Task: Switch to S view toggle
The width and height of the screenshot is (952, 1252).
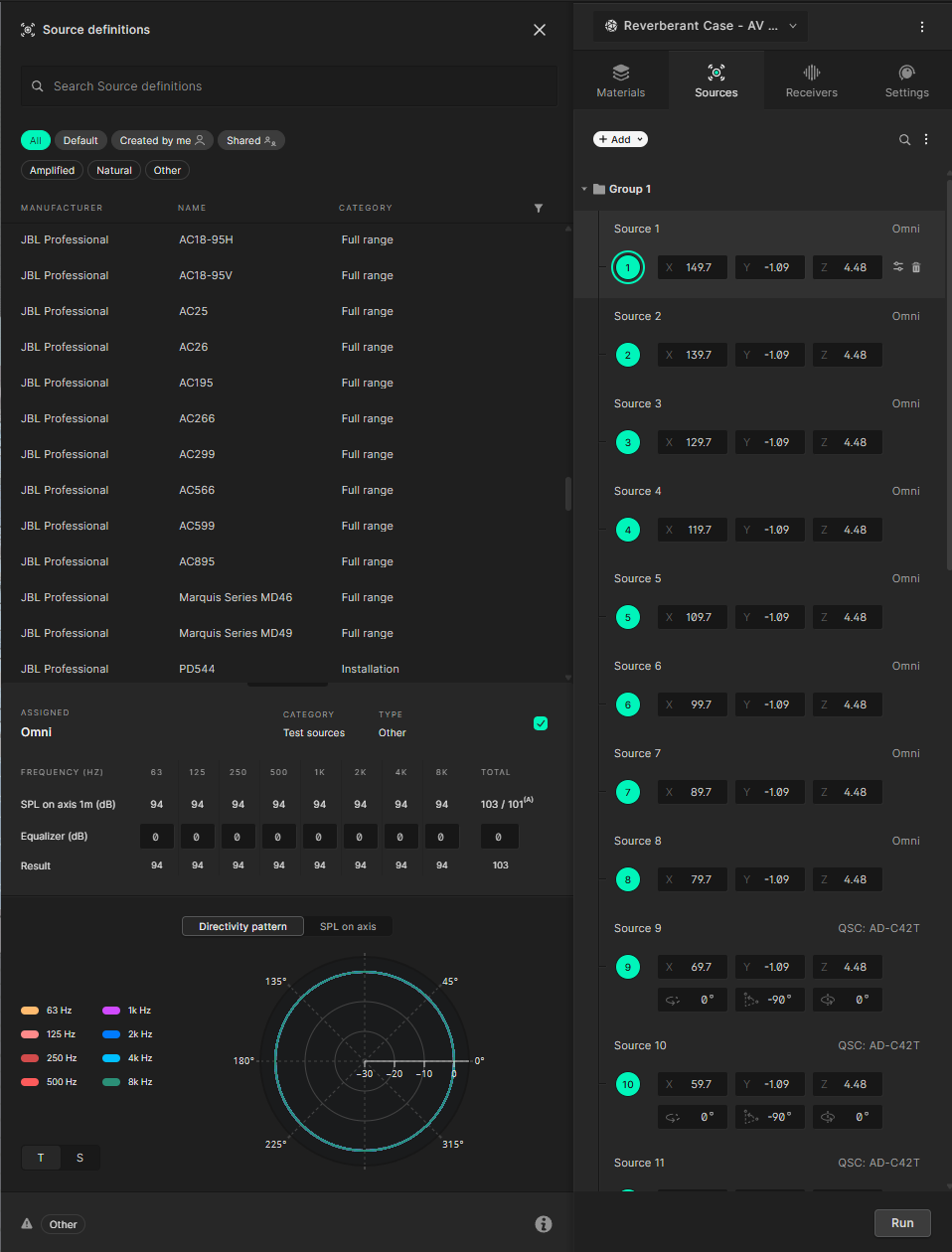Action: 80,1158
